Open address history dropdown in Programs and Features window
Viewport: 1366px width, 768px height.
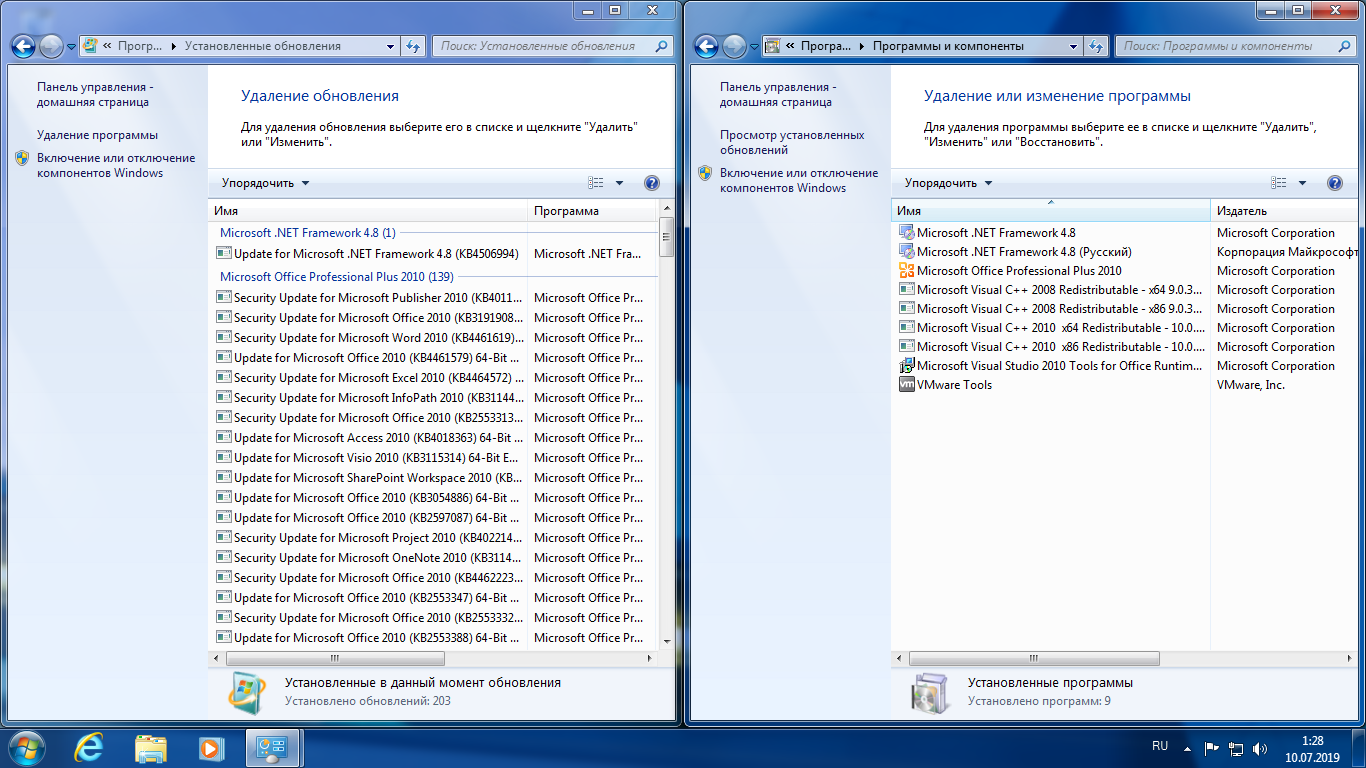pos(1073,46)
